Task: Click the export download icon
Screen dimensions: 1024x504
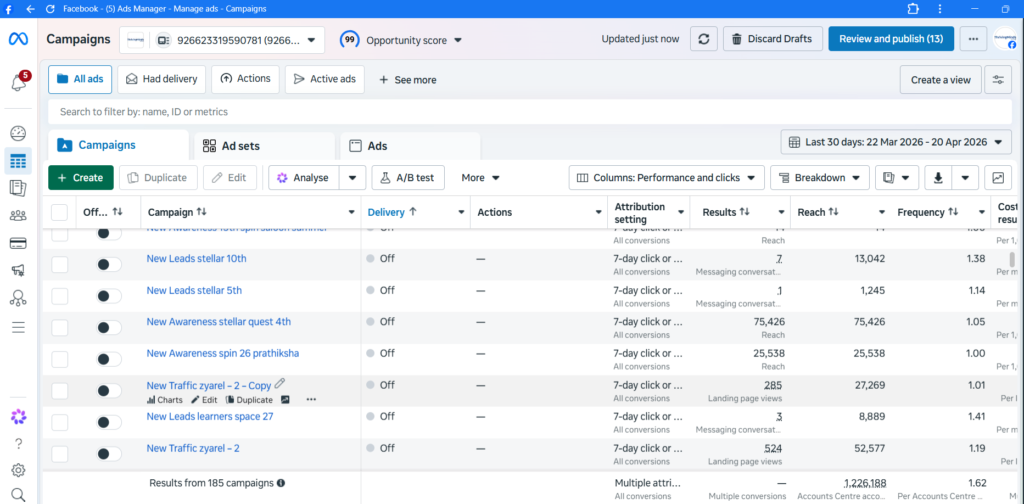Action: 938,178
